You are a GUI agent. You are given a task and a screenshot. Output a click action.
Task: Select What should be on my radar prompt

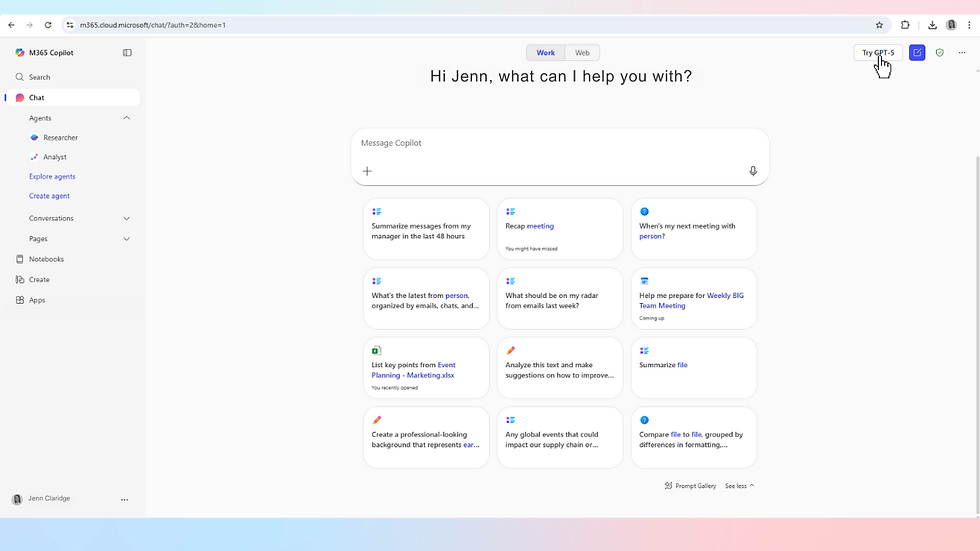(560, 299)
